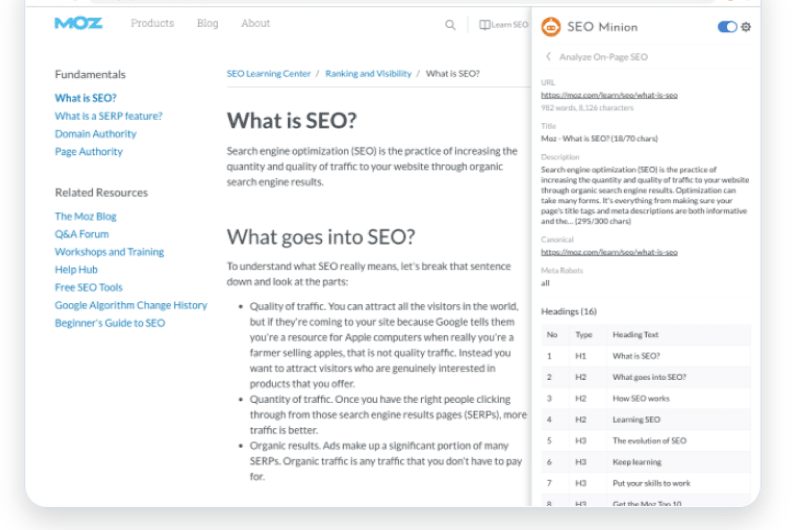
Task: Open SEO Minion settings gear
Action: 746,27
